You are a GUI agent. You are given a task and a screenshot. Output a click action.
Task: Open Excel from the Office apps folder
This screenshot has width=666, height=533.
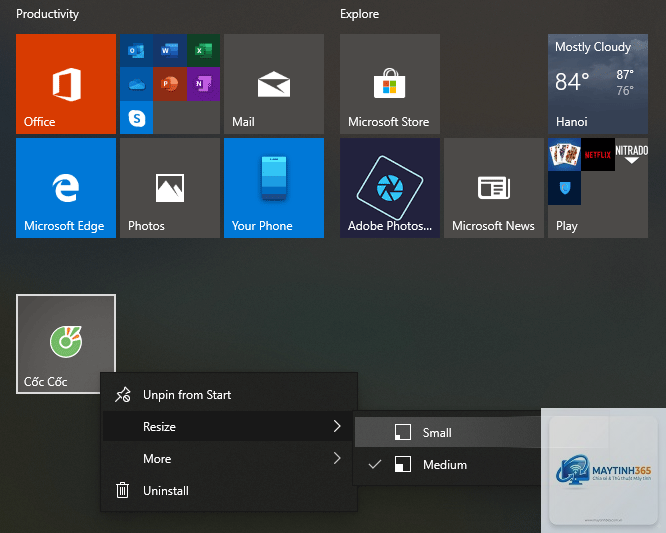203,51
